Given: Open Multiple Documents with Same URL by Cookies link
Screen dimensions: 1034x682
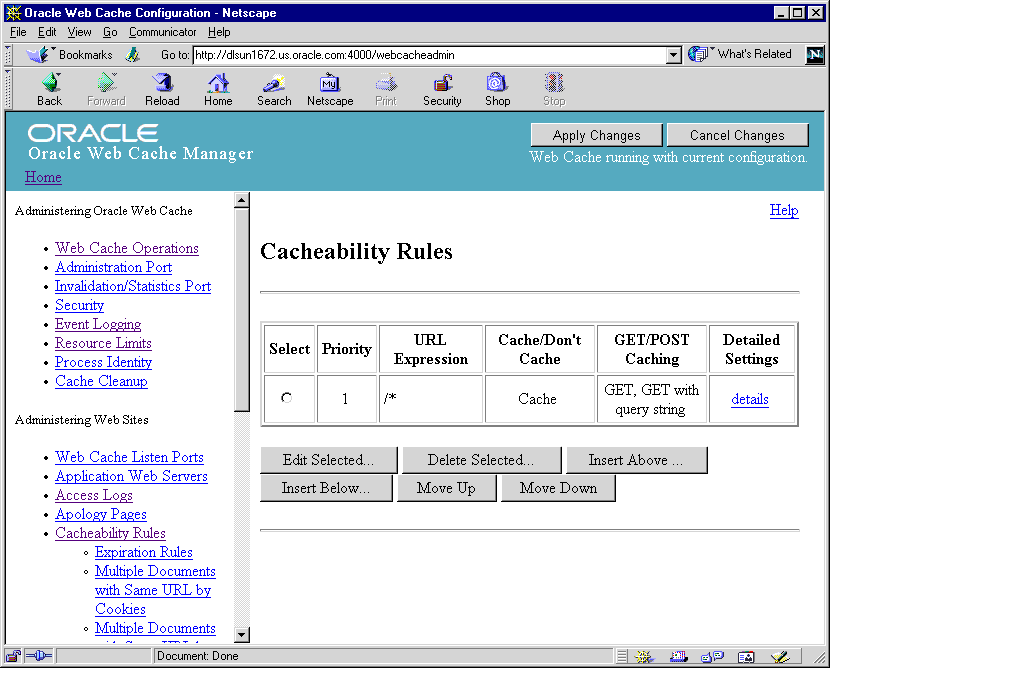Looking at the screenshot, I should [155, 590].
